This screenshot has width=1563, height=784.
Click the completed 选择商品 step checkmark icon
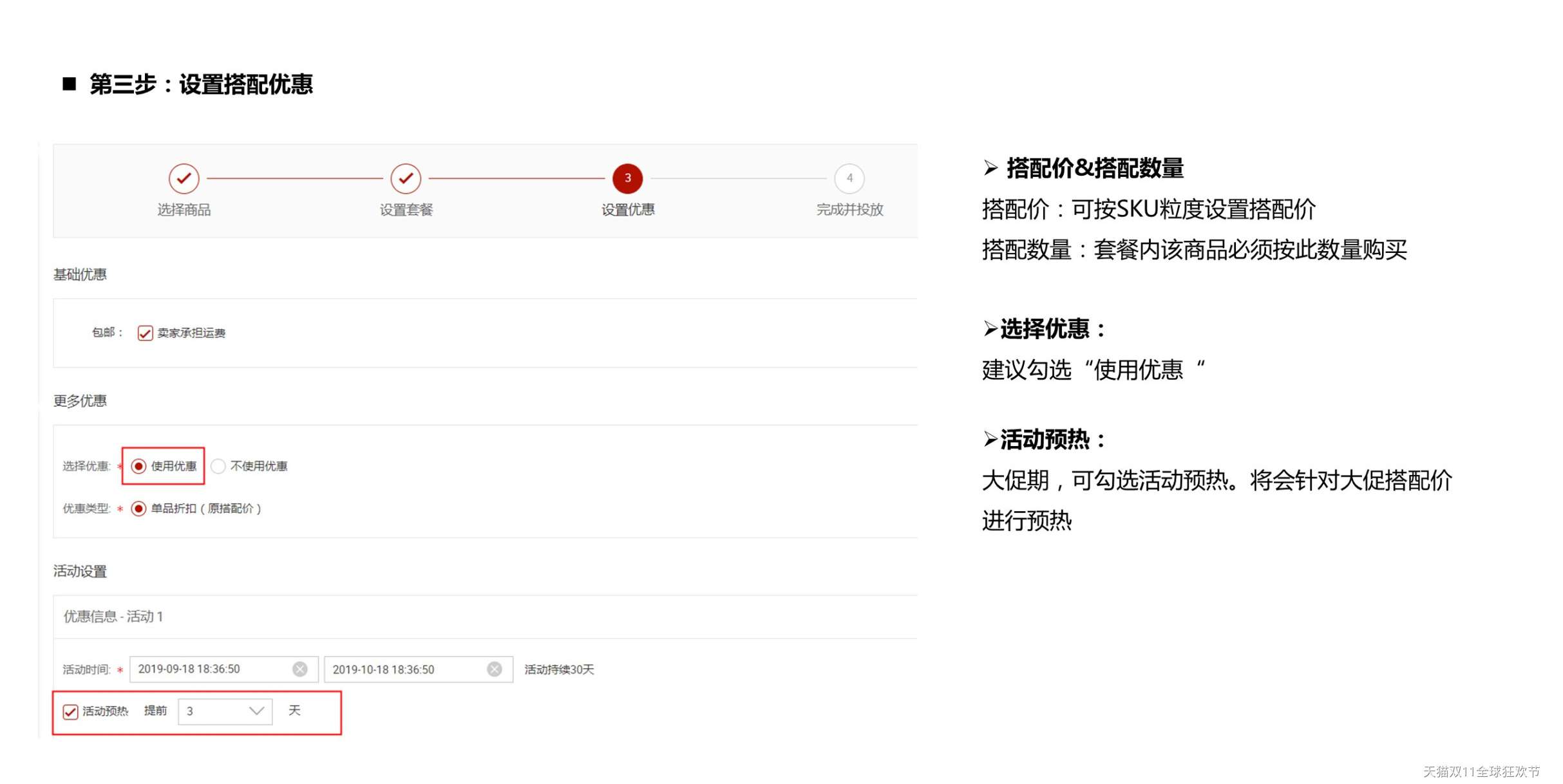click(184, 178)
